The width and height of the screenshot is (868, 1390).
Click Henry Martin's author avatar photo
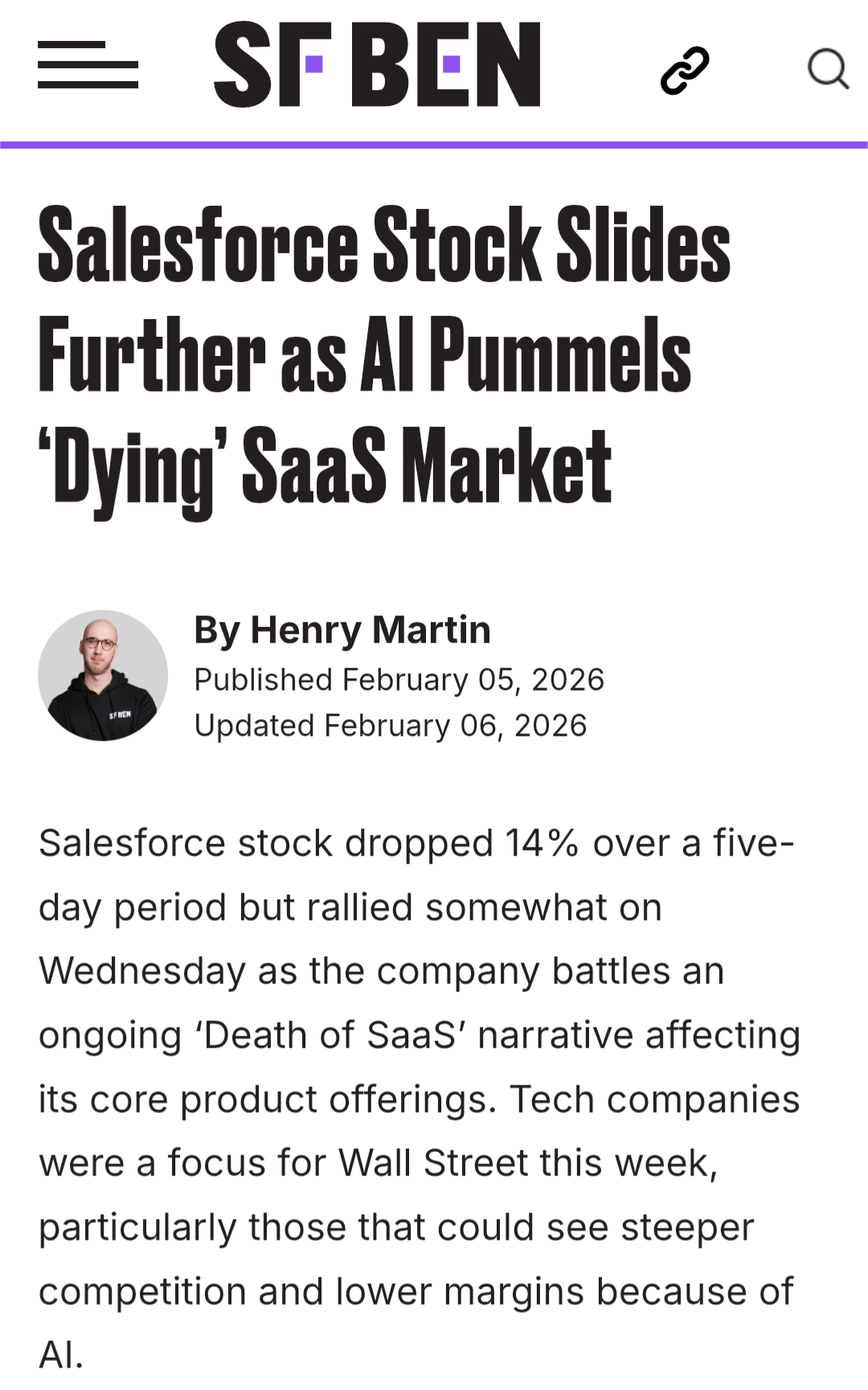tap(103, 674)
